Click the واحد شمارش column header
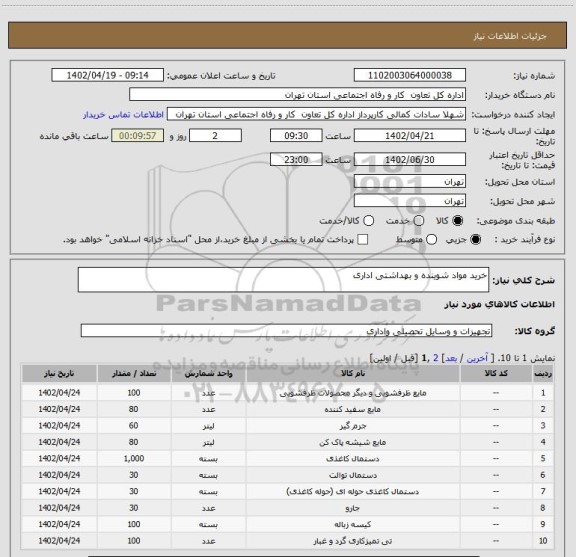The width and height of the screenshot is (576, 557). pyautogui.click(x=209, y=374)
